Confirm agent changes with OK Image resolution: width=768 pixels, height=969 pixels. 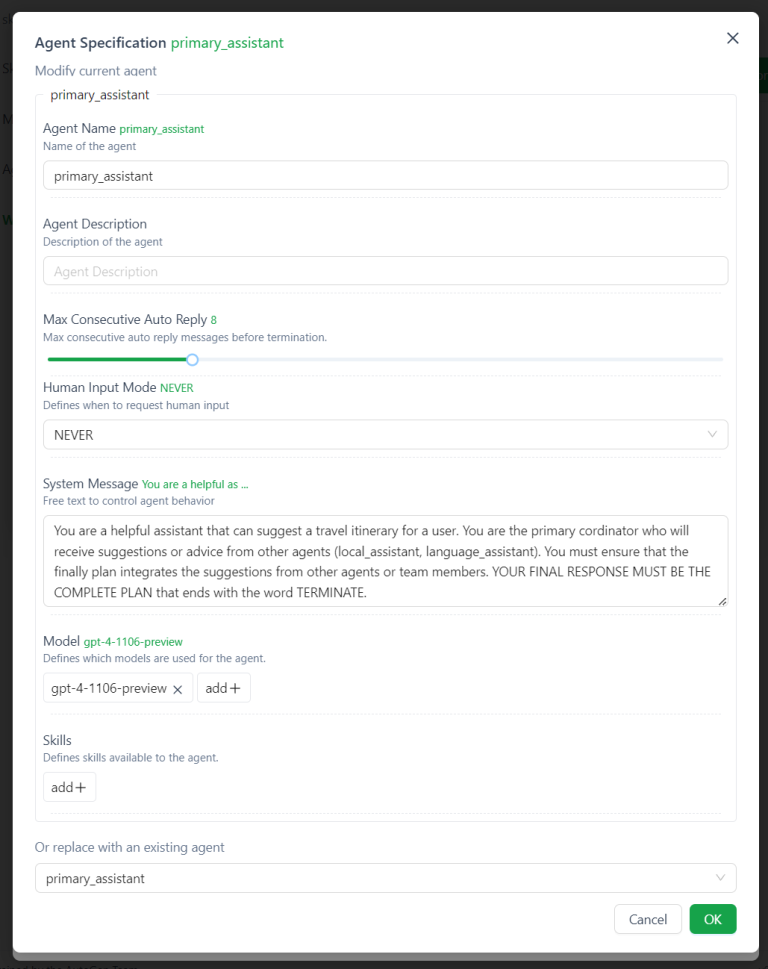[x=712, y=919]
